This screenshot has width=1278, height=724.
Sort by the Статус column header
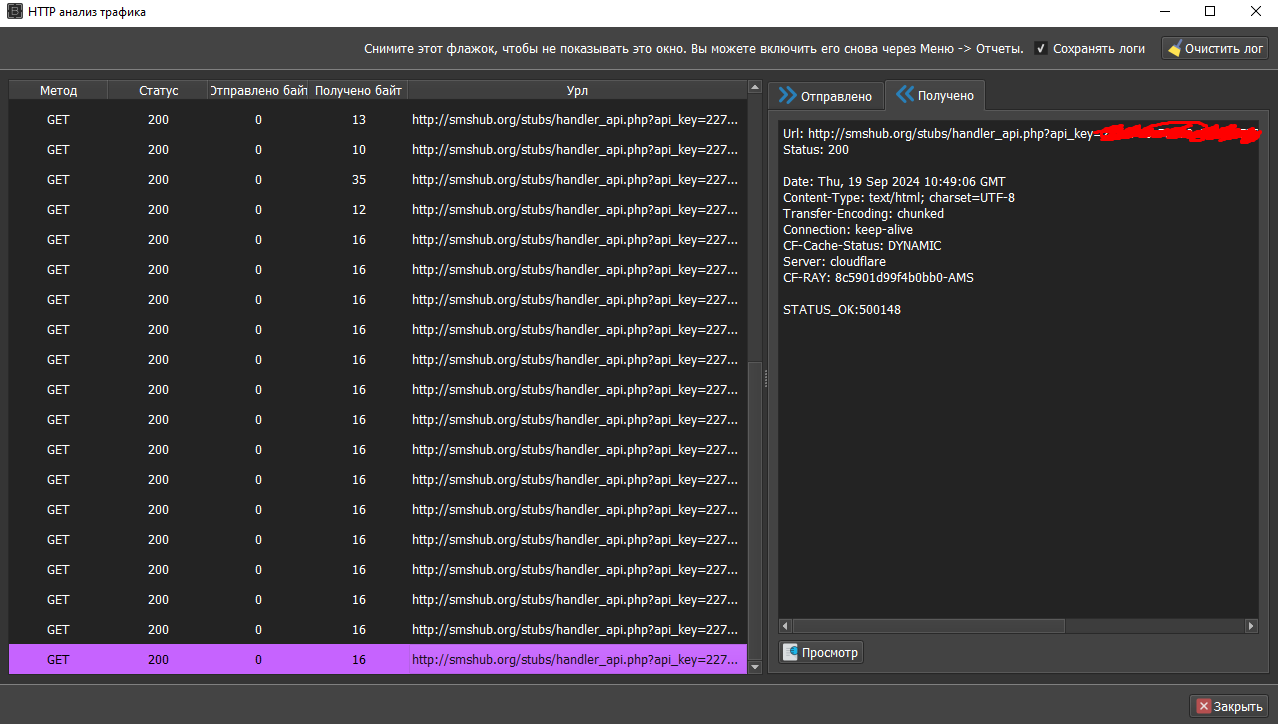click(x=158, y=90)
